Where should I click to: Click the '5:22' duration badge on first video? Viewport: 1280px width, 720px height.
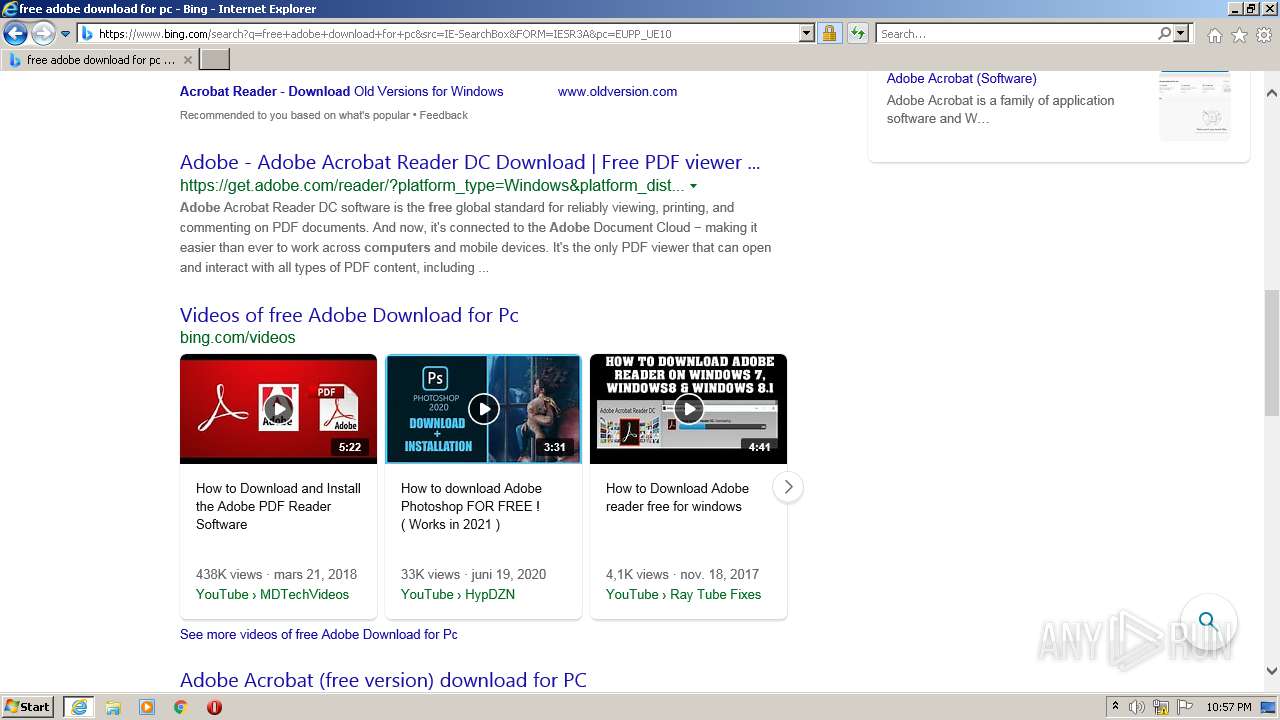(x=350, y=447)
